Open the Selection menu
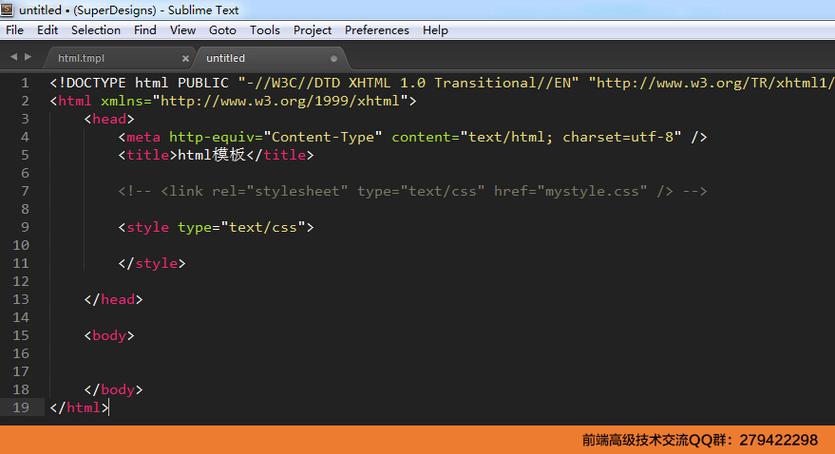The width and height of the screenshot is (835, 454). click(x=96, y=30)
